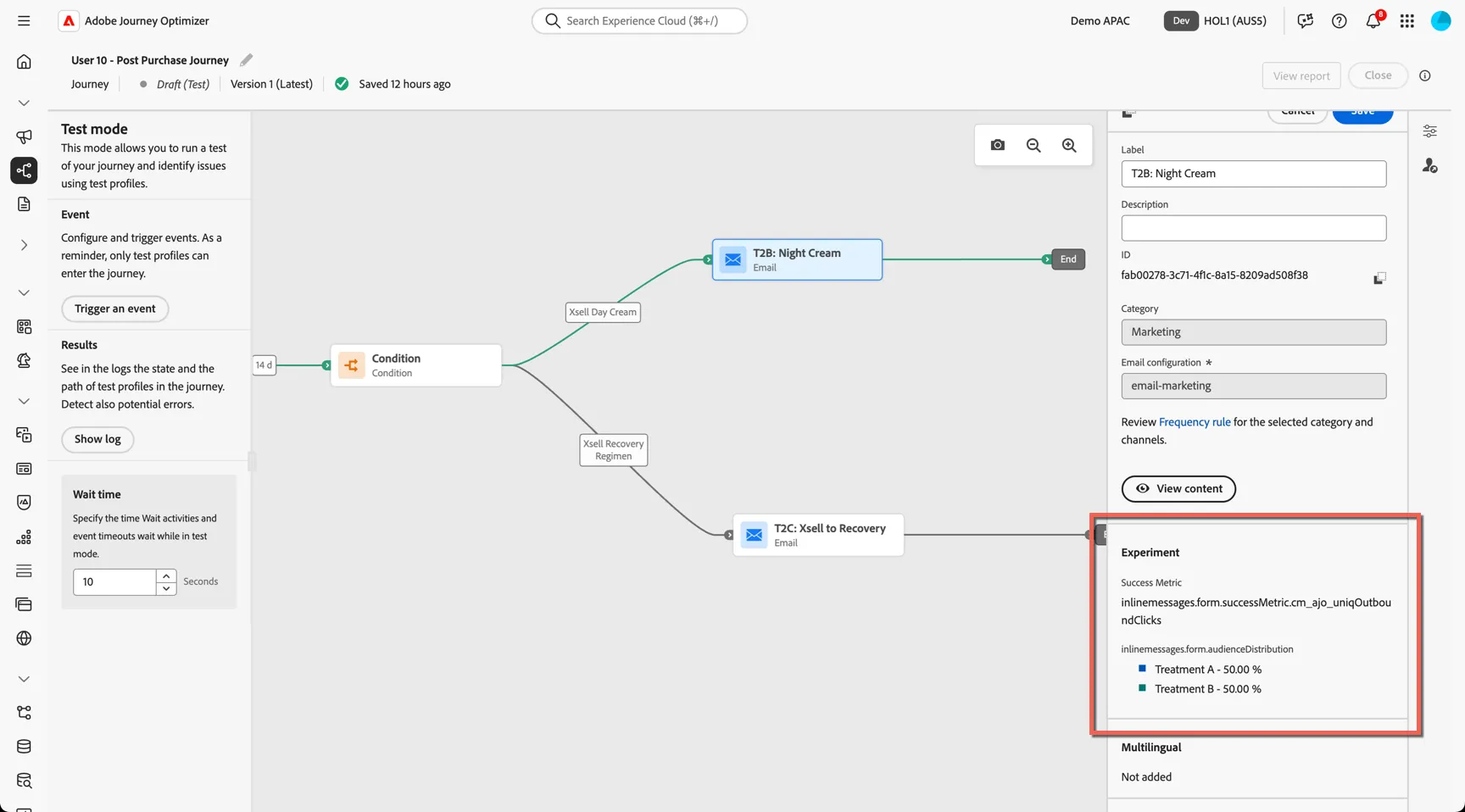Expand the right-arrow sidebar section
Image resolution: width=1465 pixels, height=812 pixels.
click(x=24, y=245)
